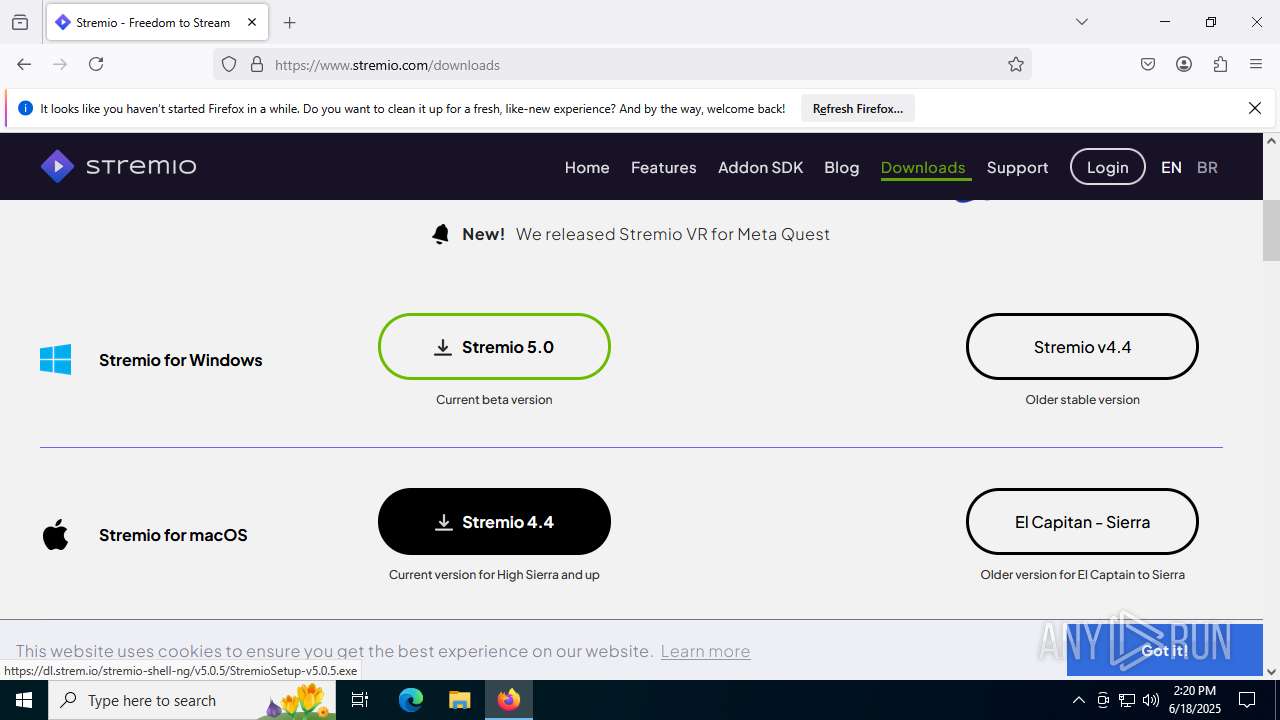This screenshot has width=1280, height=720.
Task: Open Firefox application menu
Action: (1256, 64)
